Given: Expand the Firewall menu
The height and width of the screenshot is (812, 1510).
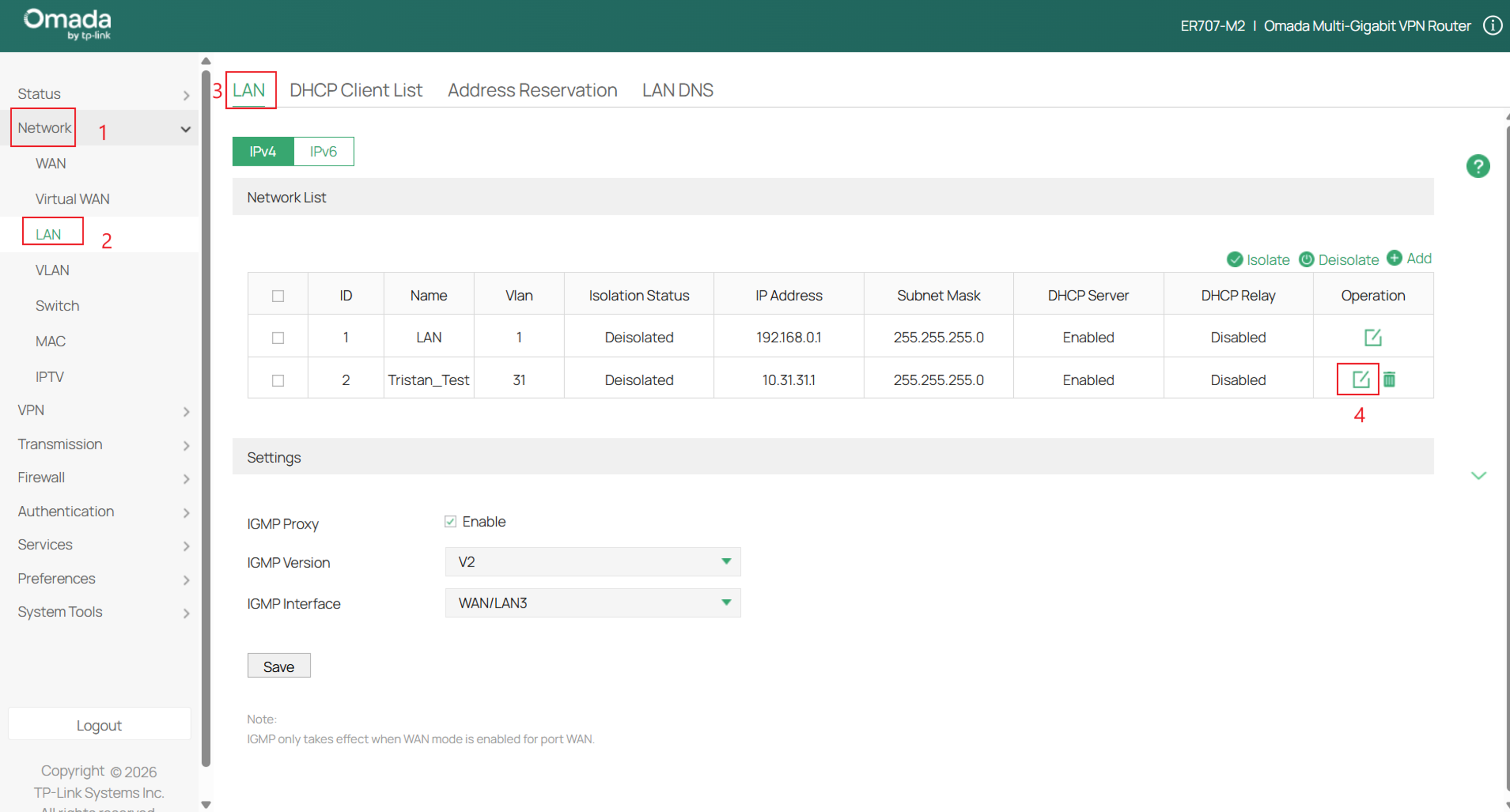Looking at the screenshot, I should click(x=100, y=477).
